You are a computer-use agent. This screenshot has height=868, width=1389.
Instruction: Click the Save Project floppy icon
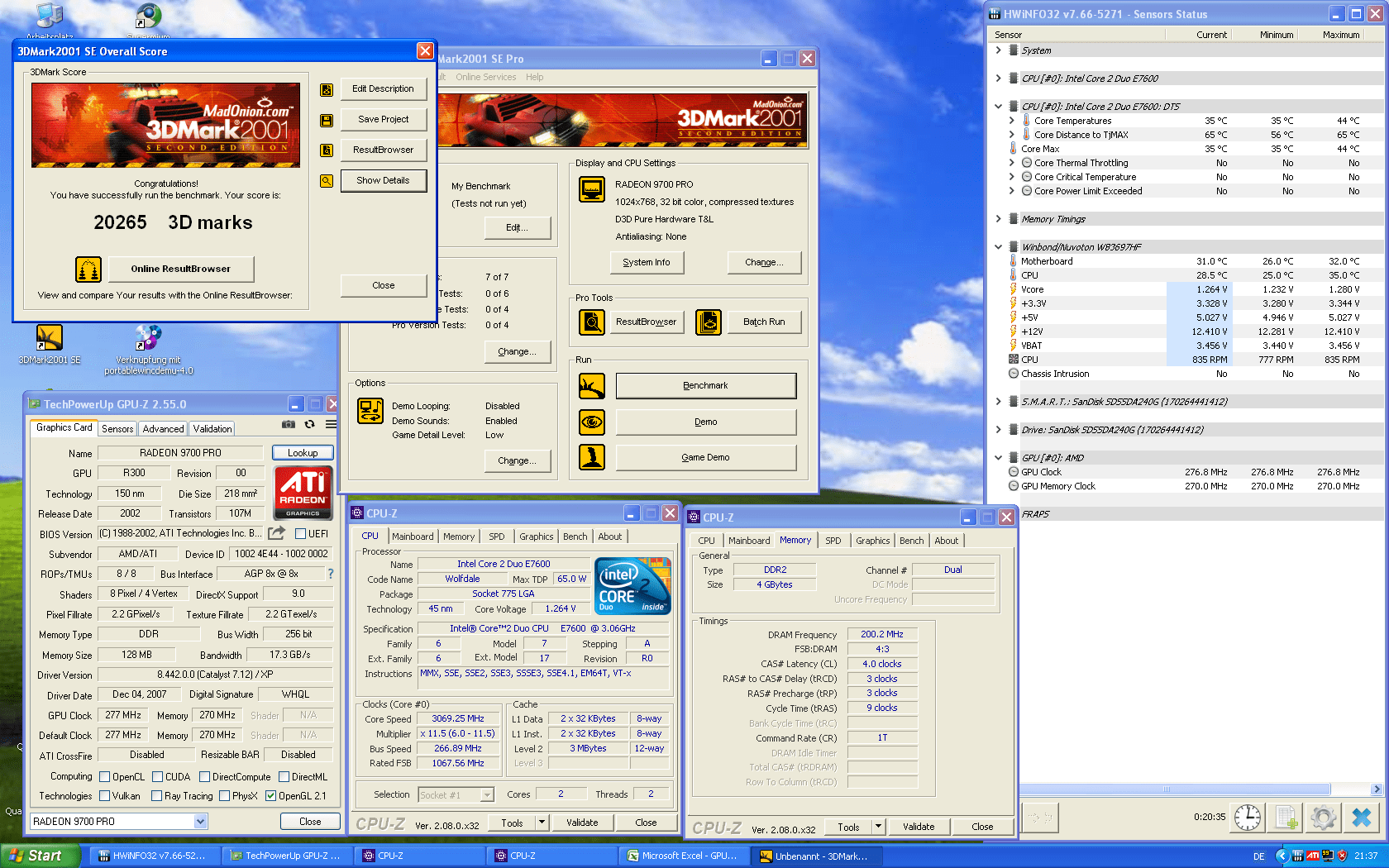point(327,120)
